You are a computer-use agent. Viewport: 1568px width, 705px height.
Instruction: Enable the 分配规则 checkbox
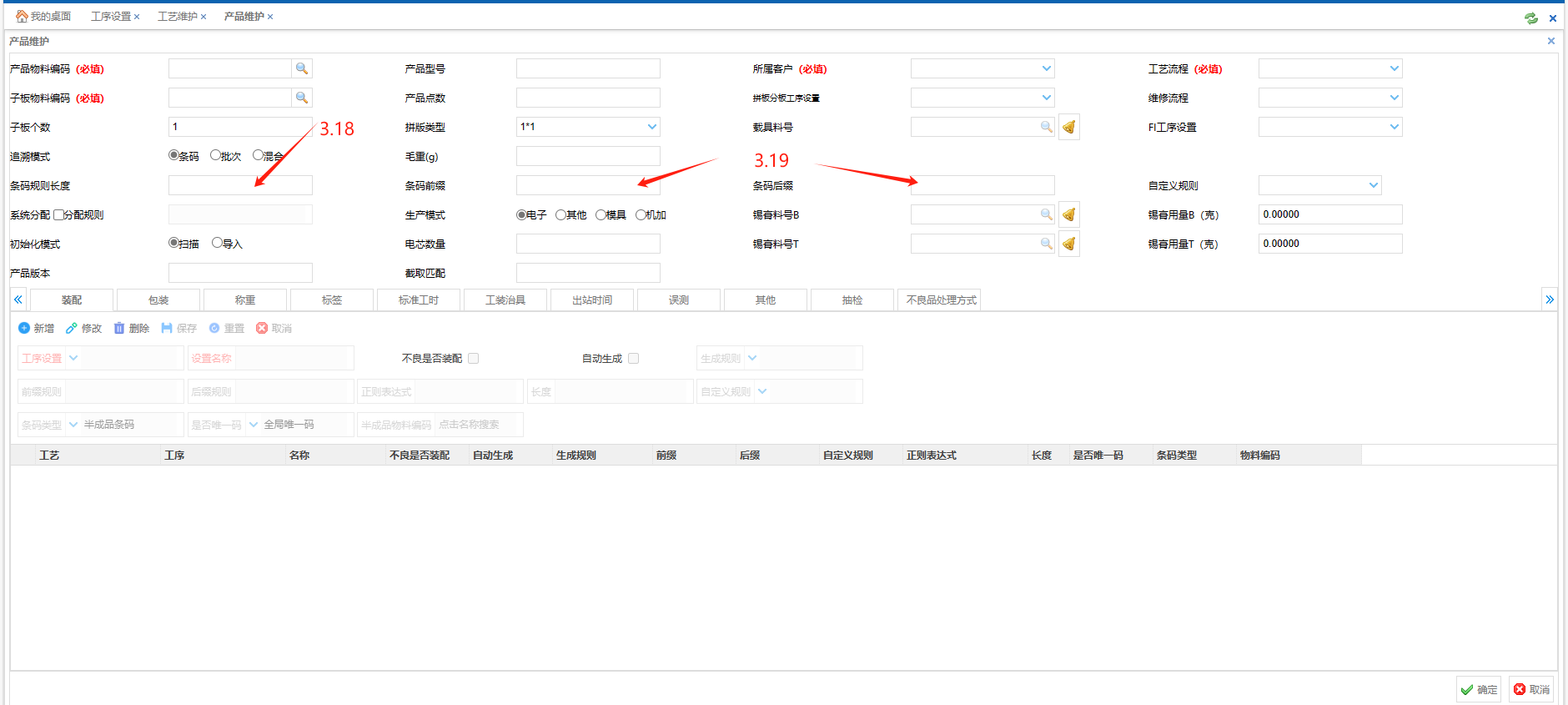pos(58,214)
